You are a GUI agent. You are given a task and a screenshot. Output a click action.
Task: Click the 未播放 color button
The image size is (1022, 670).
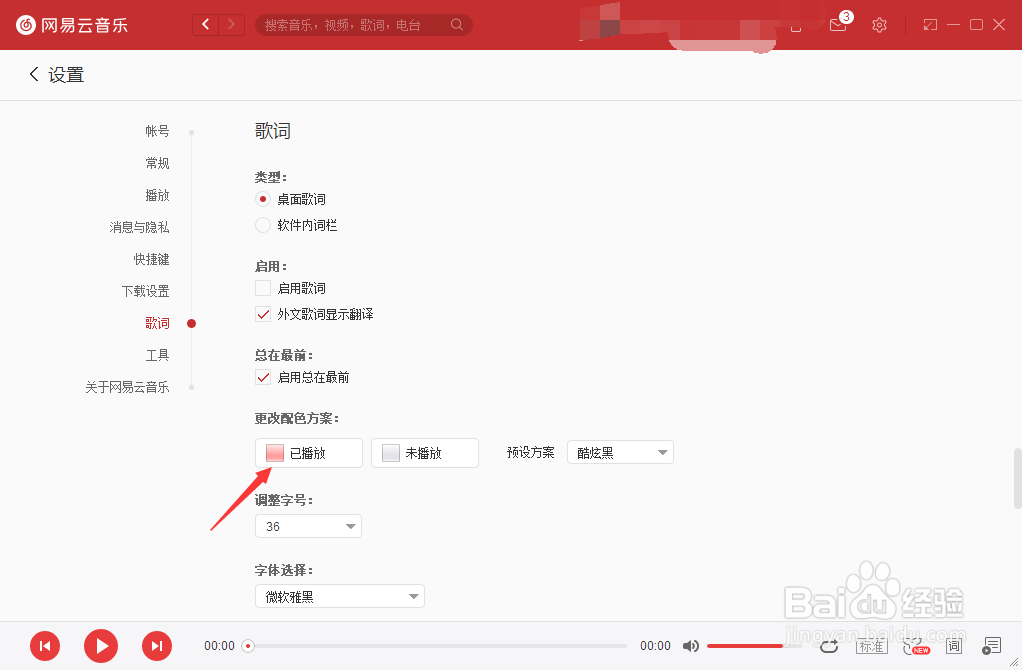click(424, 452)
